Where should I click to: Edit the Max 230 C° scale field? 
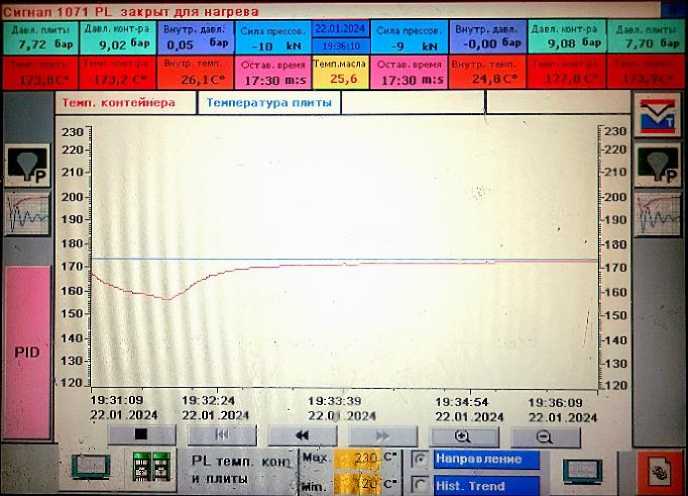point(358,458)
